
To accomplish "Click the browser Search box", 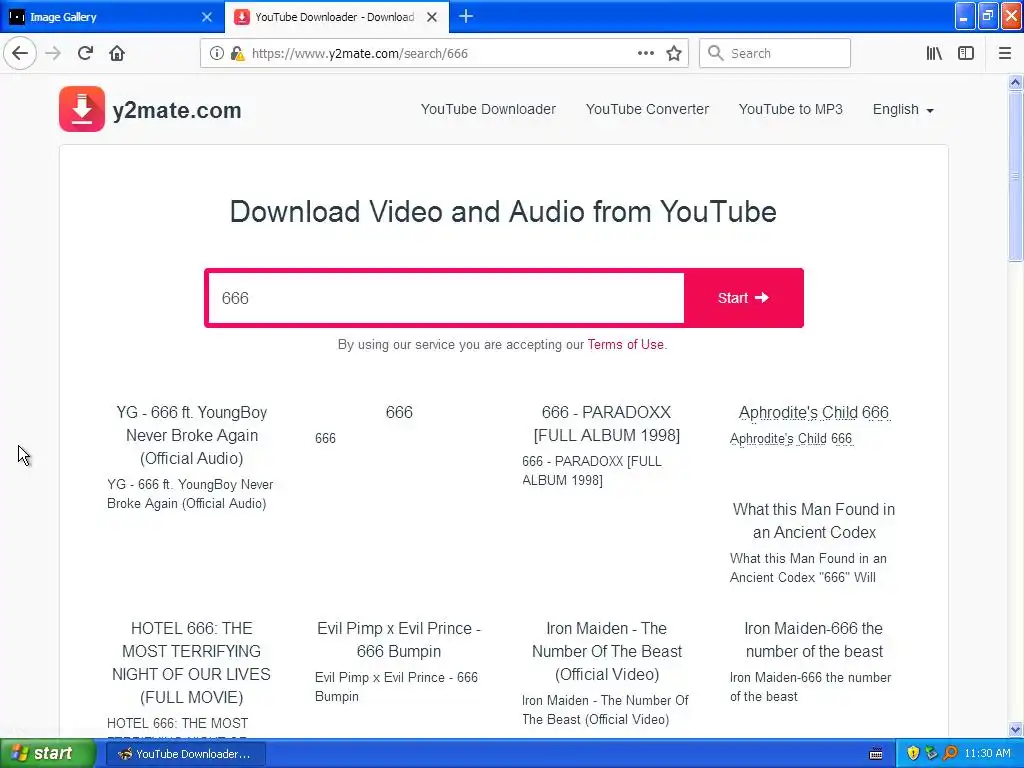I will tap(775, 53).
